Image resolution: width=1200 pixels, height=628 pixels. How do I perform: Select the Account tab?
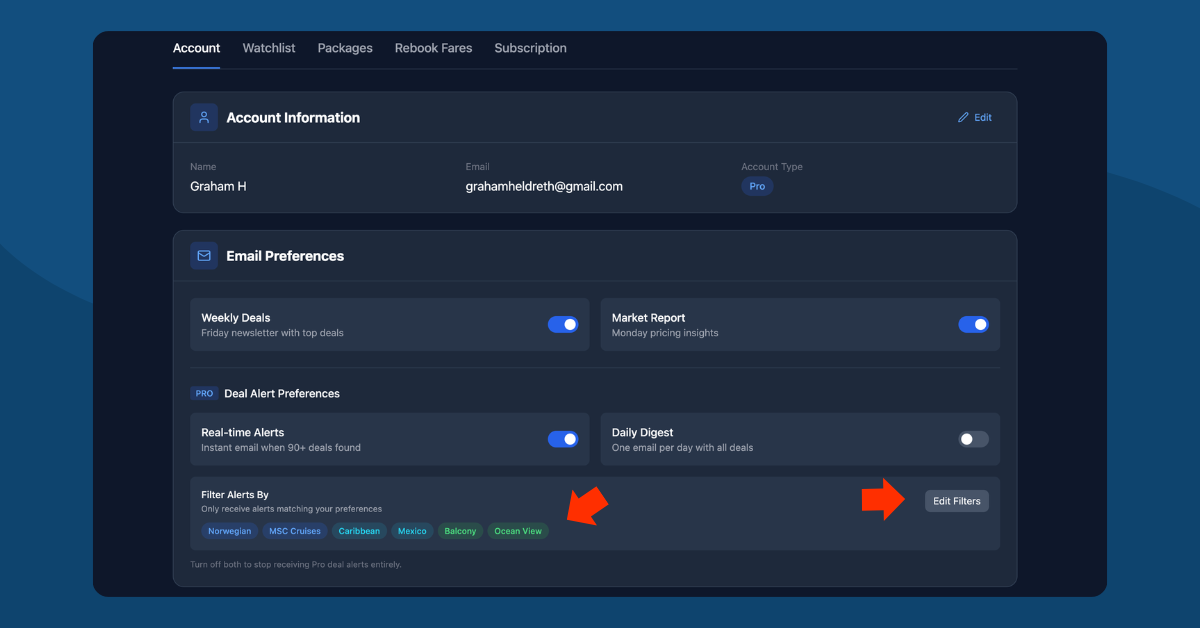click(196, 48)
